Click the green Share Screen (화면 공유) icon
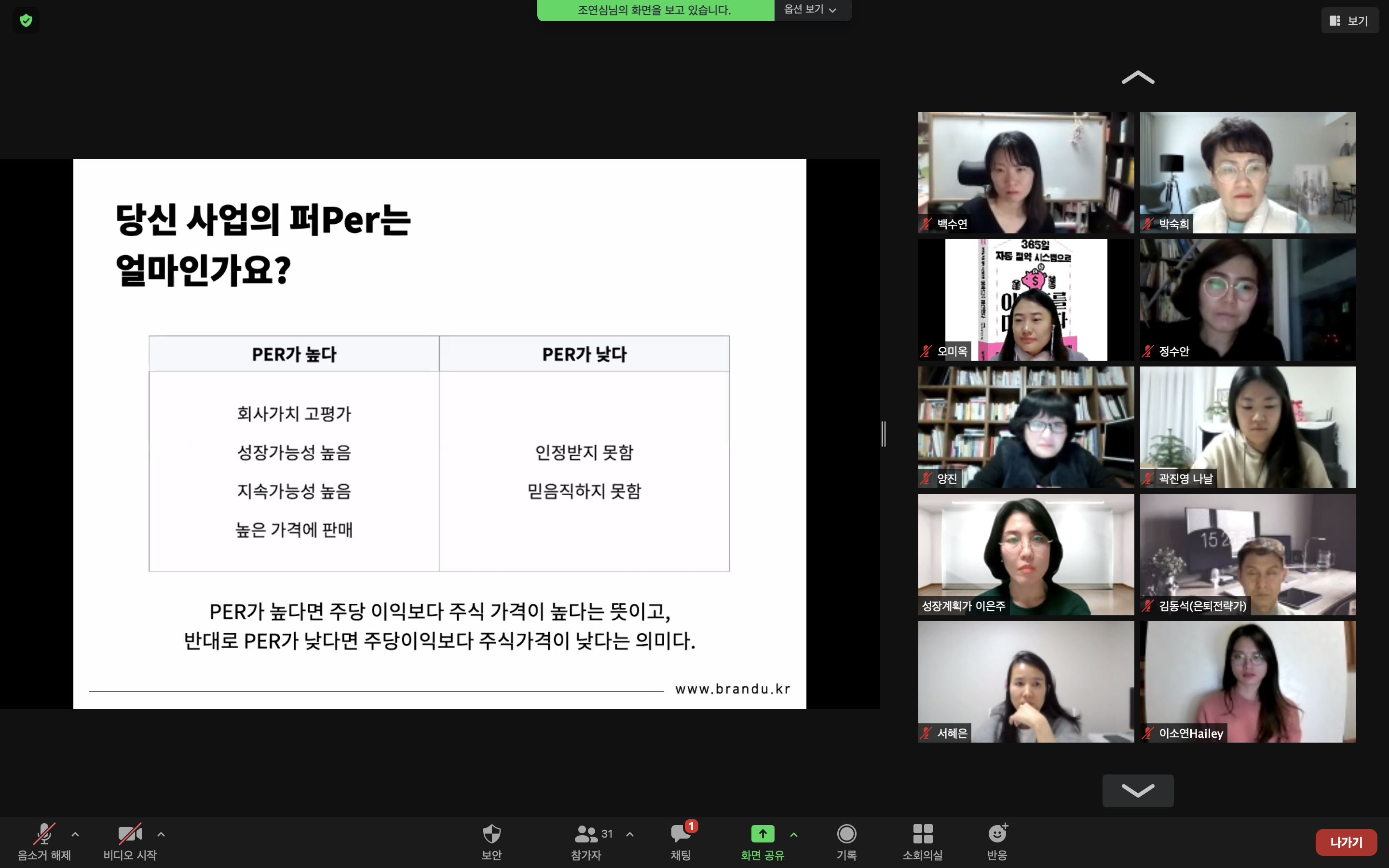The width and height of the screenshot is (1389, 868). point(762,834)
